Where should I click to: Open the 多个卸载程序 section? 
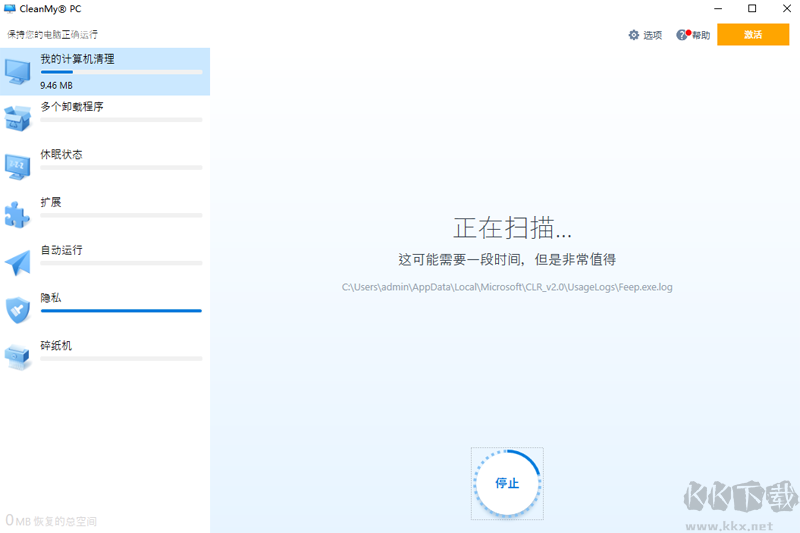(x=105, y=119)
